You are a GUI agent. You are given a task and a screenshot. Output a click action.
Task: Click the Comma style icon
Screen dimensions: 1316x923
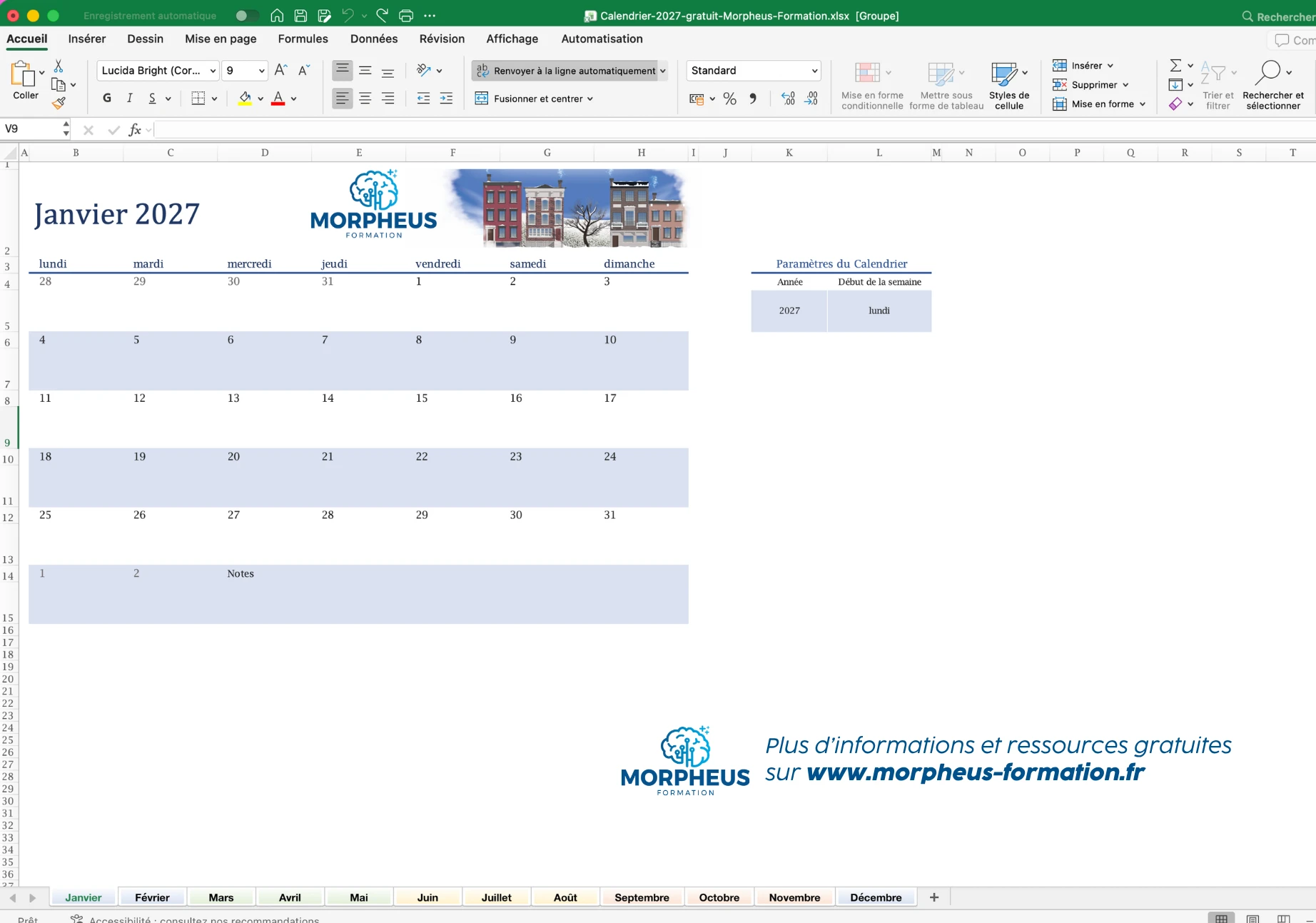(x=753, y=99)
